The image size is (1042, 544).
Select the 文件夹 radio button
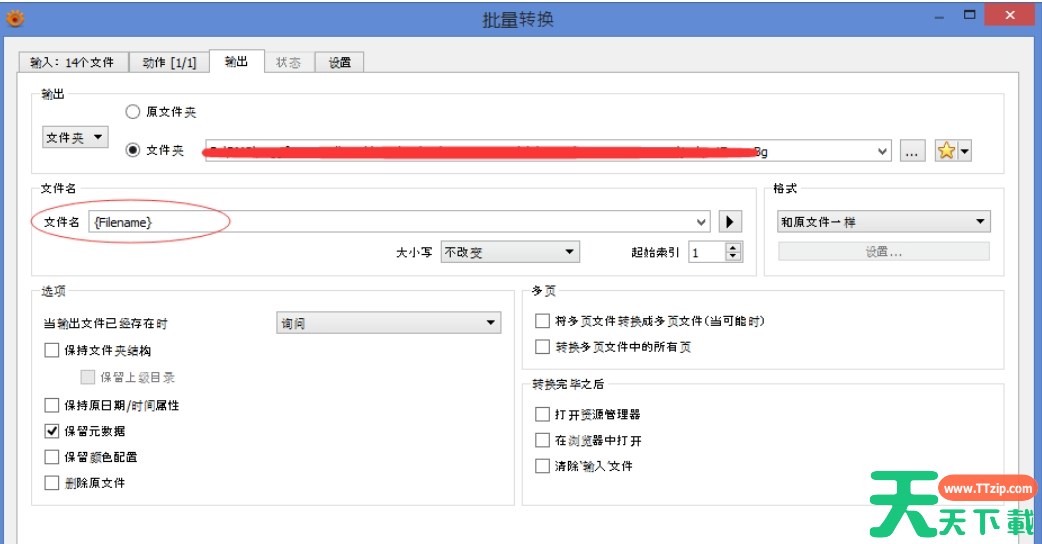pyautogui.click(x=133, y=150)
